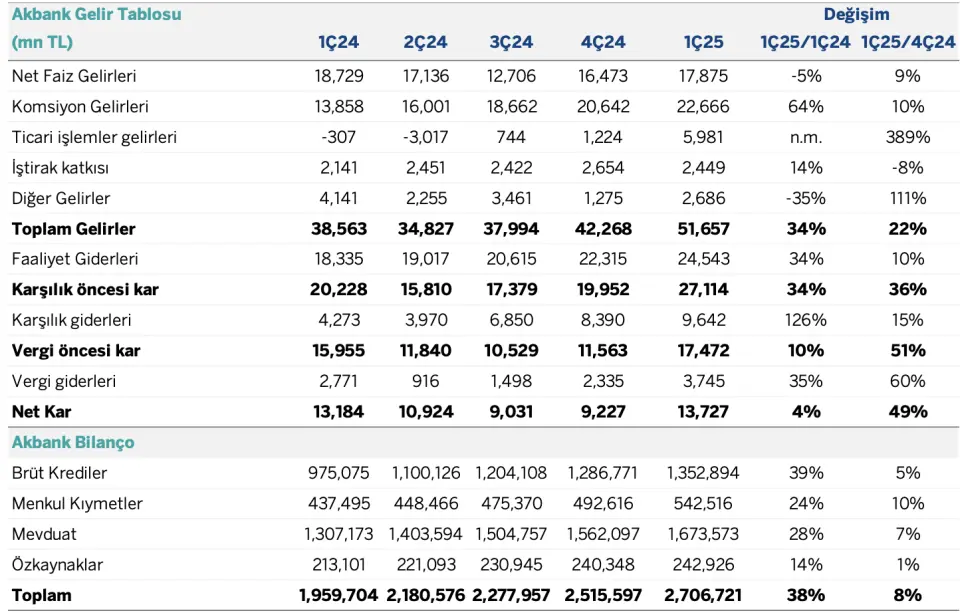Click the value 24,543 in Faaliyet Giderleri
The image size is (960, 613).
pyautogui.click(x=703, y=259)
